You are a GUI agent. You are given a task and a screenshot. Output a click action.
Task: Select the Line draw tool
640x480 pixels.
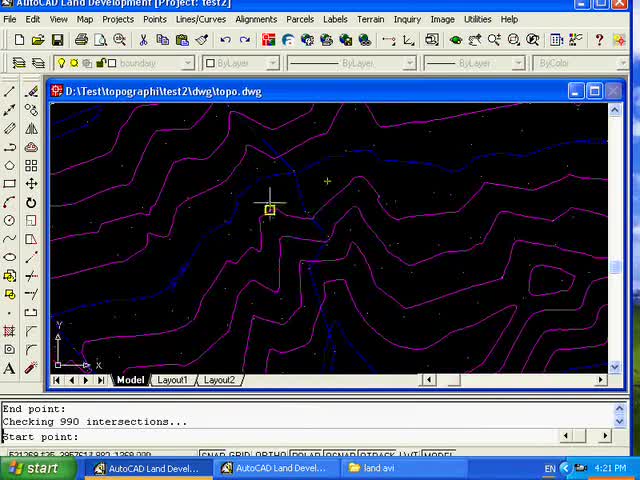[9, 91]
